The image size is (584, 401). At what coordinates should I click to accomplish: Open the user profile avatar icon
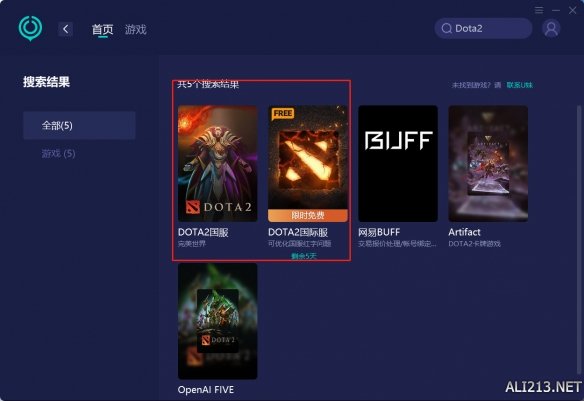click(551, 28)
